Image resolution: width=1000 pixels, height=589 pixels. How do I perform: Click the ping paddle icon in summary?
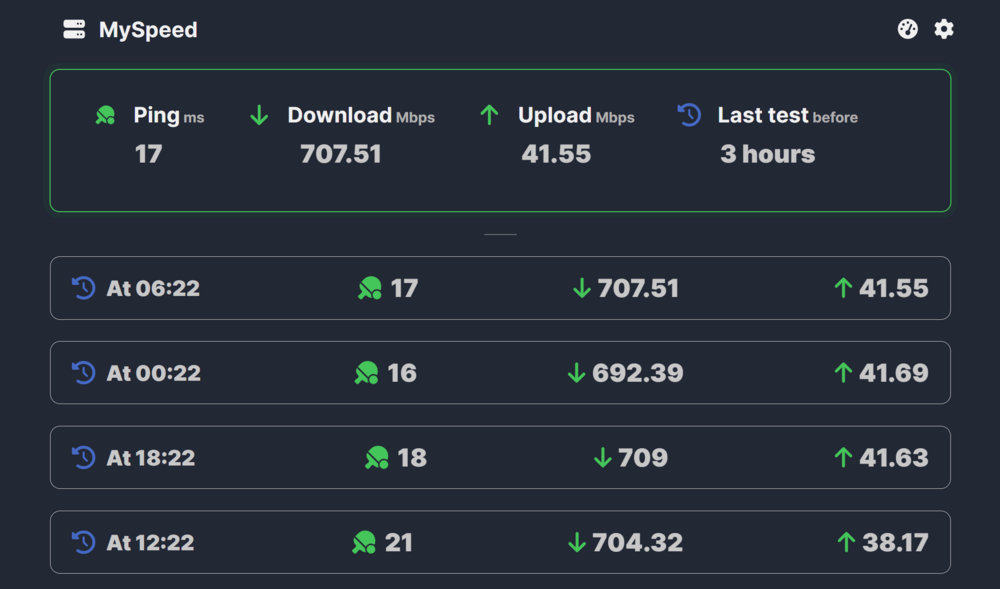pyautogui.click(x=105, y=115)
